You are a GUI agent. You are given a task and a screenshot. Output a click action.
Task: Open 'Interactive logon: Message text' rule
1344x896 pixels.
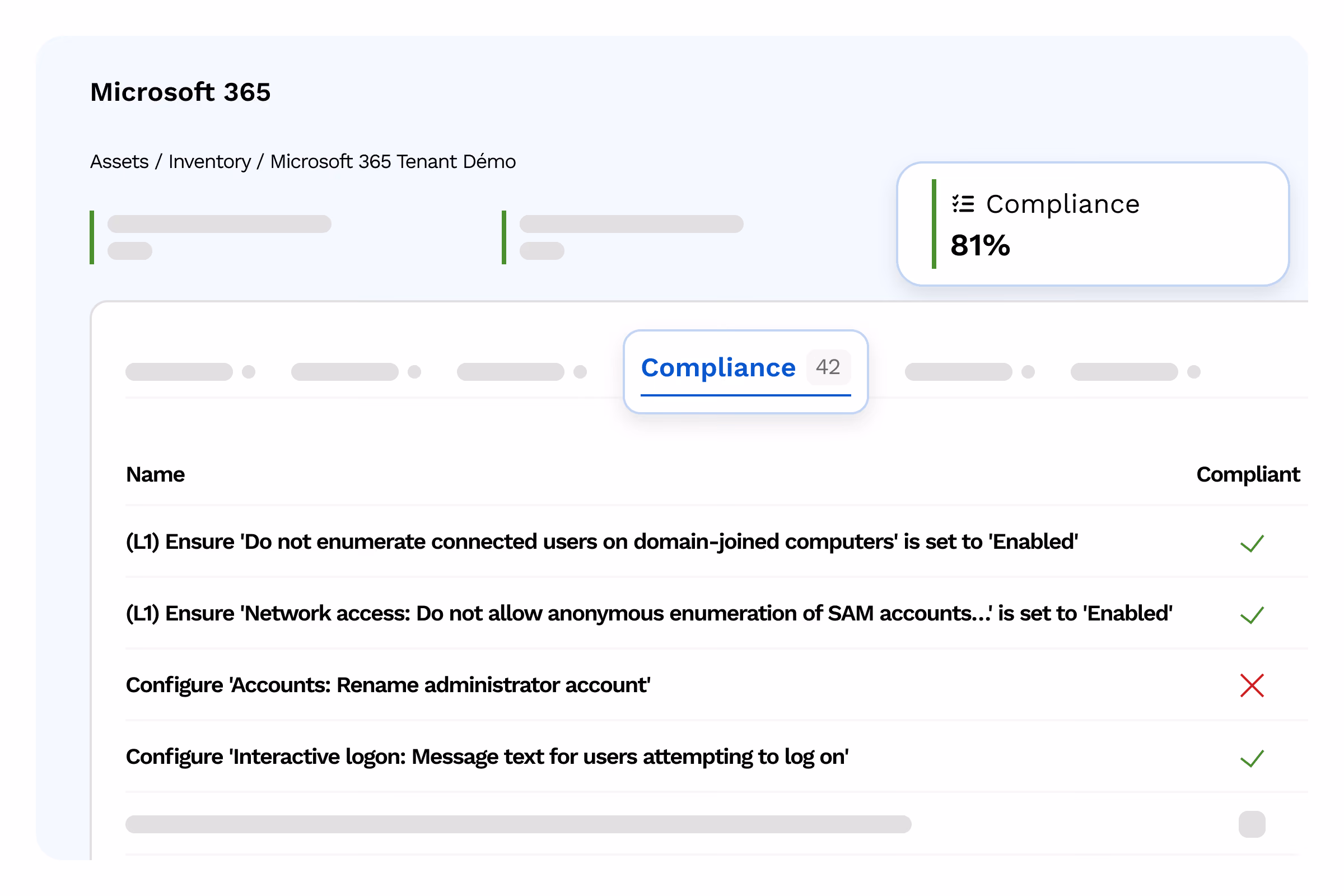(x=487, y=757)
